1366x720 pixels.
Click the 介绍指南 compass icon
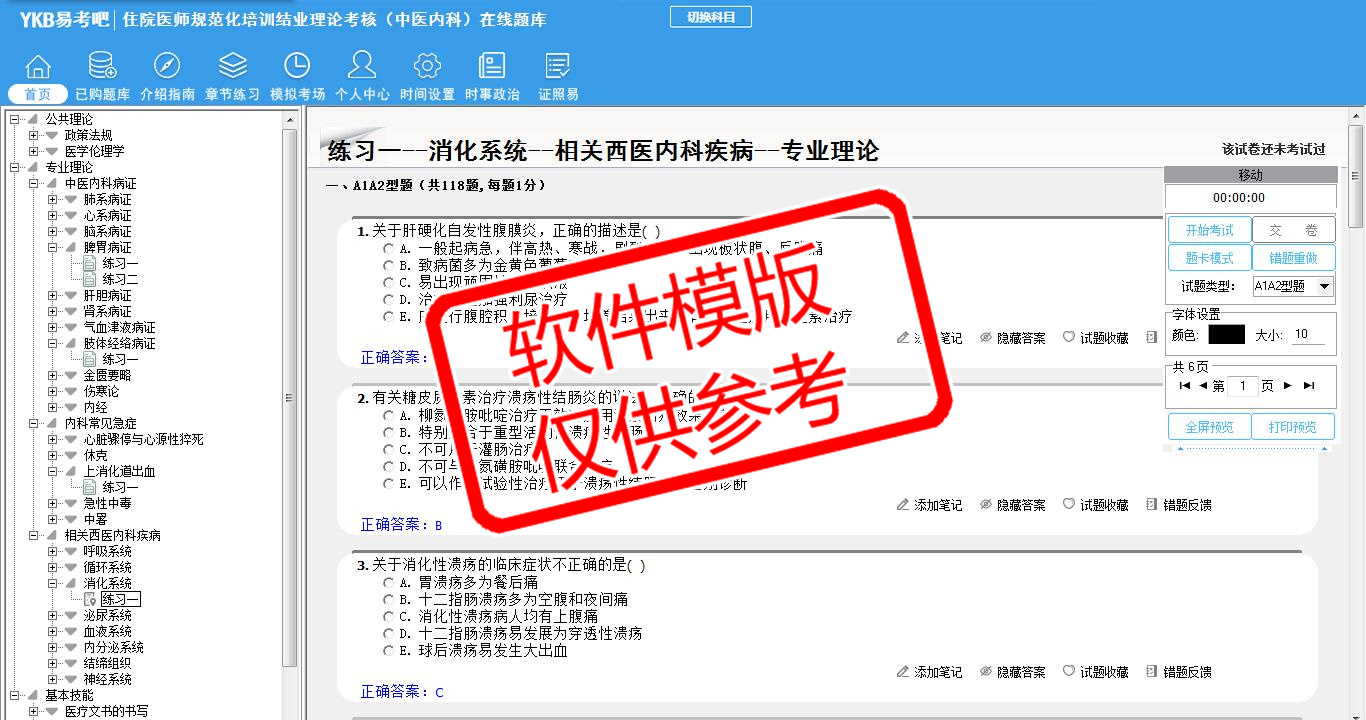[167, 67]
